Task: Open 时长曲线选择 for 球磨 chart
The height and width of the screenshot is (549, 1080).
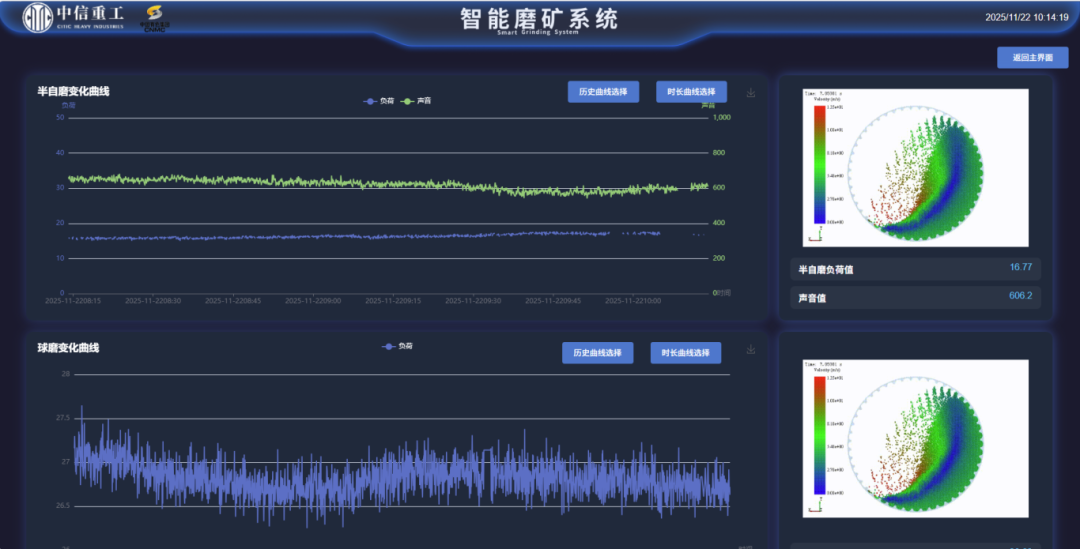Action: (685, 353)
